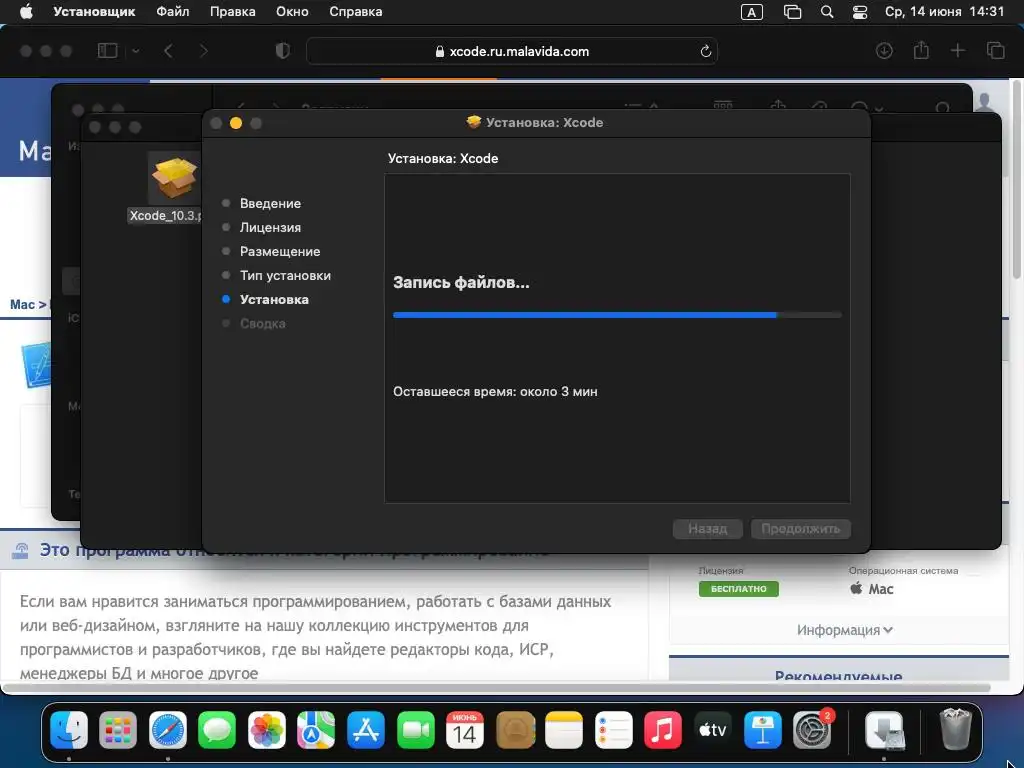
Task: Open the Stage Manager window icon in menu bar
Action: [792, 12]
